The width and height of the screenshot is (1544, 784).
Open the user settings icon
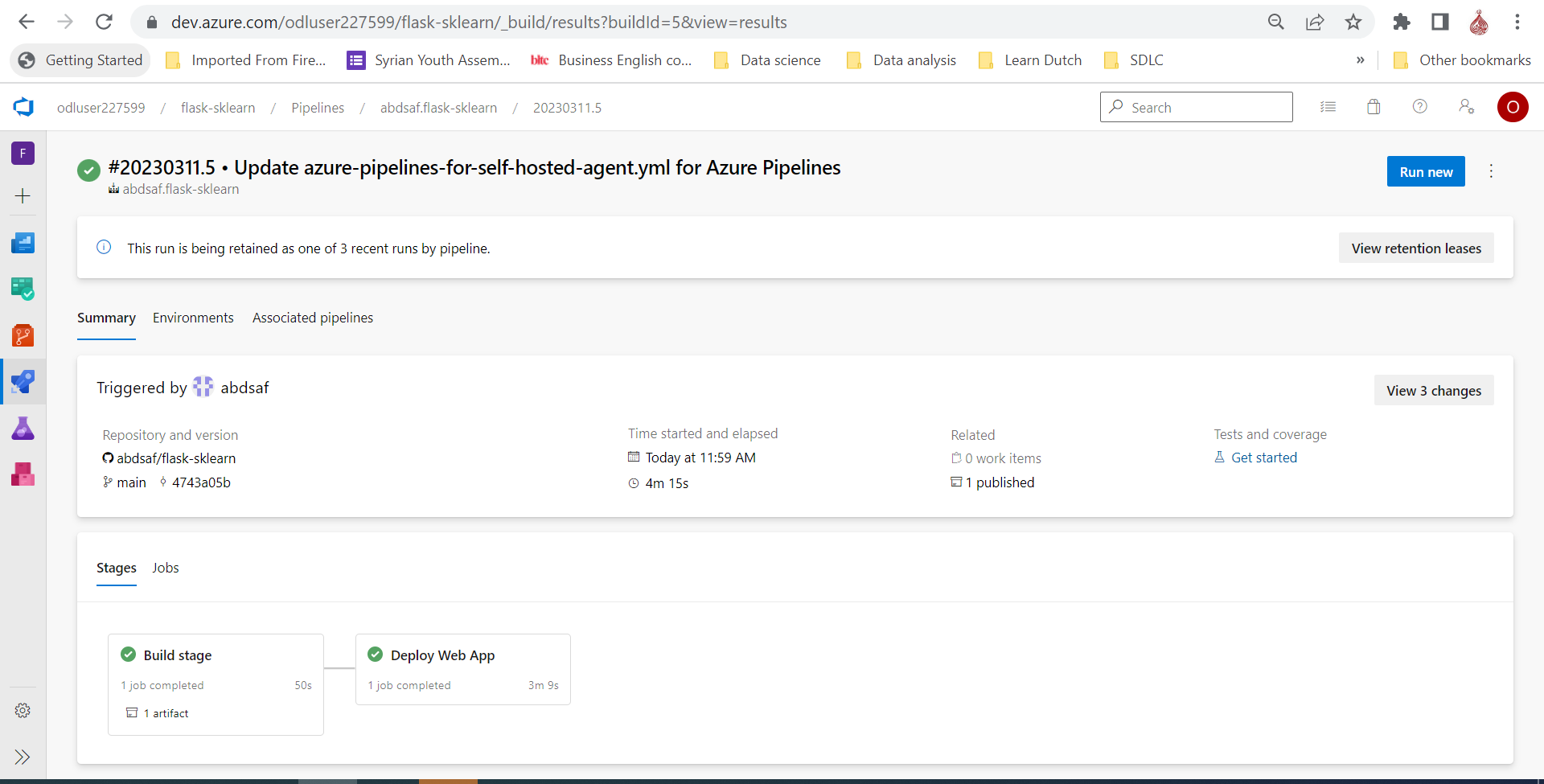point(1466,107)
